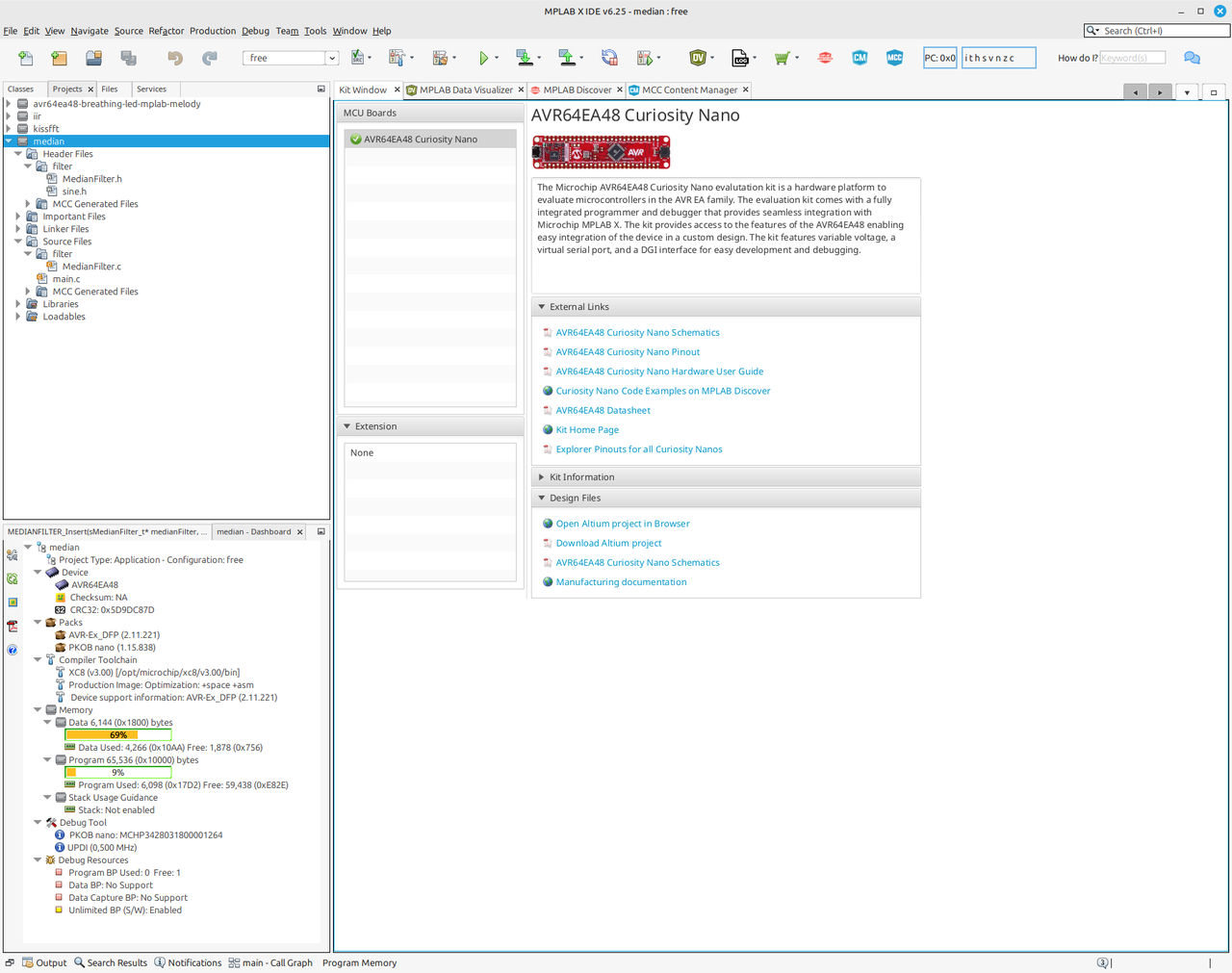Click the Debug Project download-arrow icon
Viewport: 1232px width, 973px height.
coord(526,57)
